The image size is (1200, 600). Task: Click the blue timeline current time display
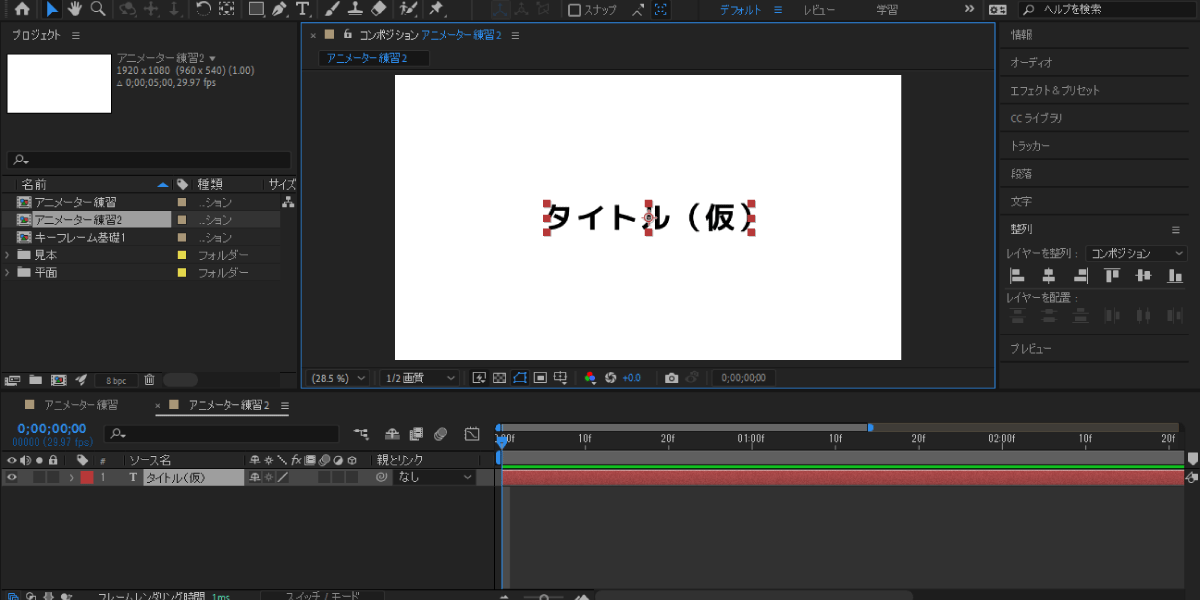pyautogui.click(x=52, y=429)
